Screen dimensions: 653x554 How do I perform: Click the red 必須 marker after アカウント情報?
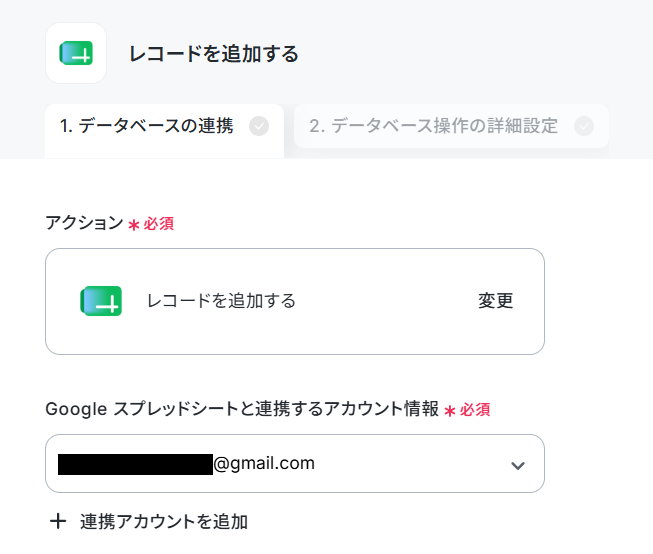[x=475, y=410]
